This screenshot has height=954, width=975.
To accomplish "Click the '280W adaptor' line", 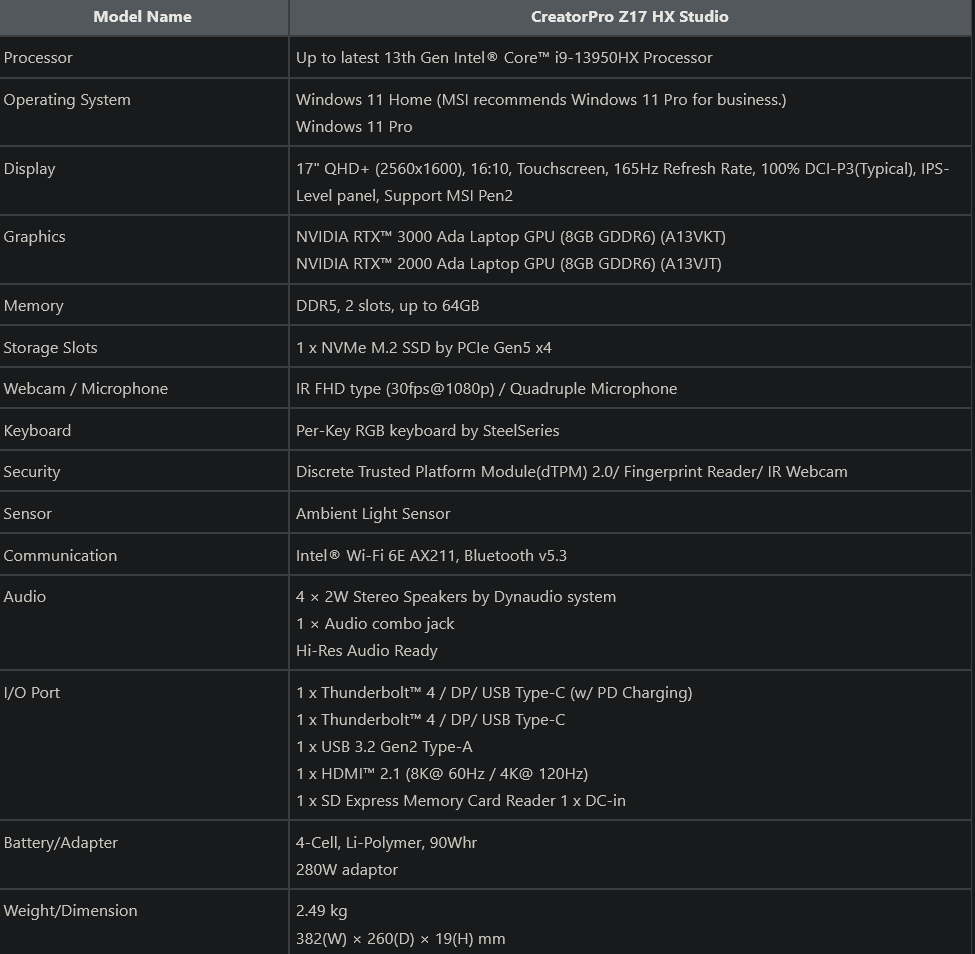I will (347, 870).
